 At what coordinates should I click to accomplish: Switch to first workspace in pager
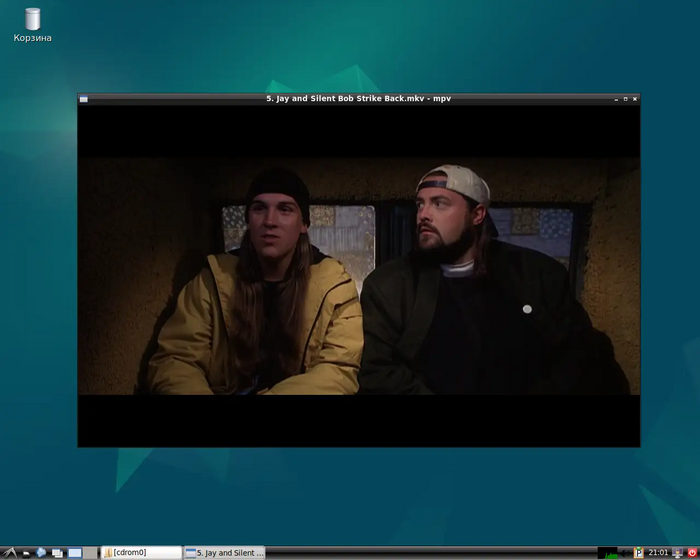[75, 553]
